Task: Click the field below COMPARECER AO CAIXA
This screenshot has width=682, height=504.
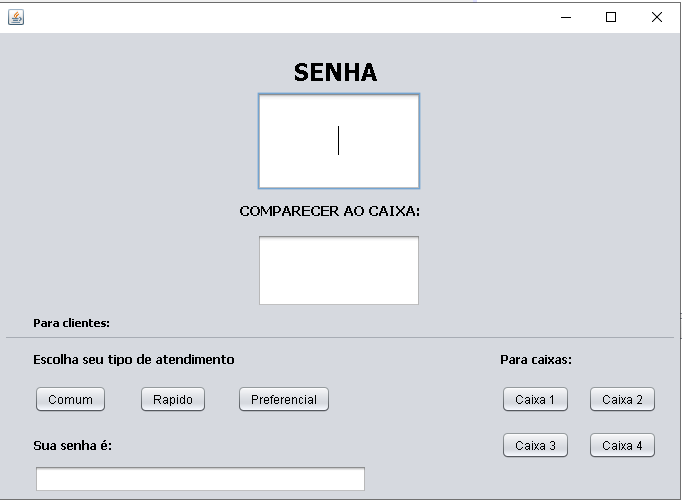Action: click(339, 270)
